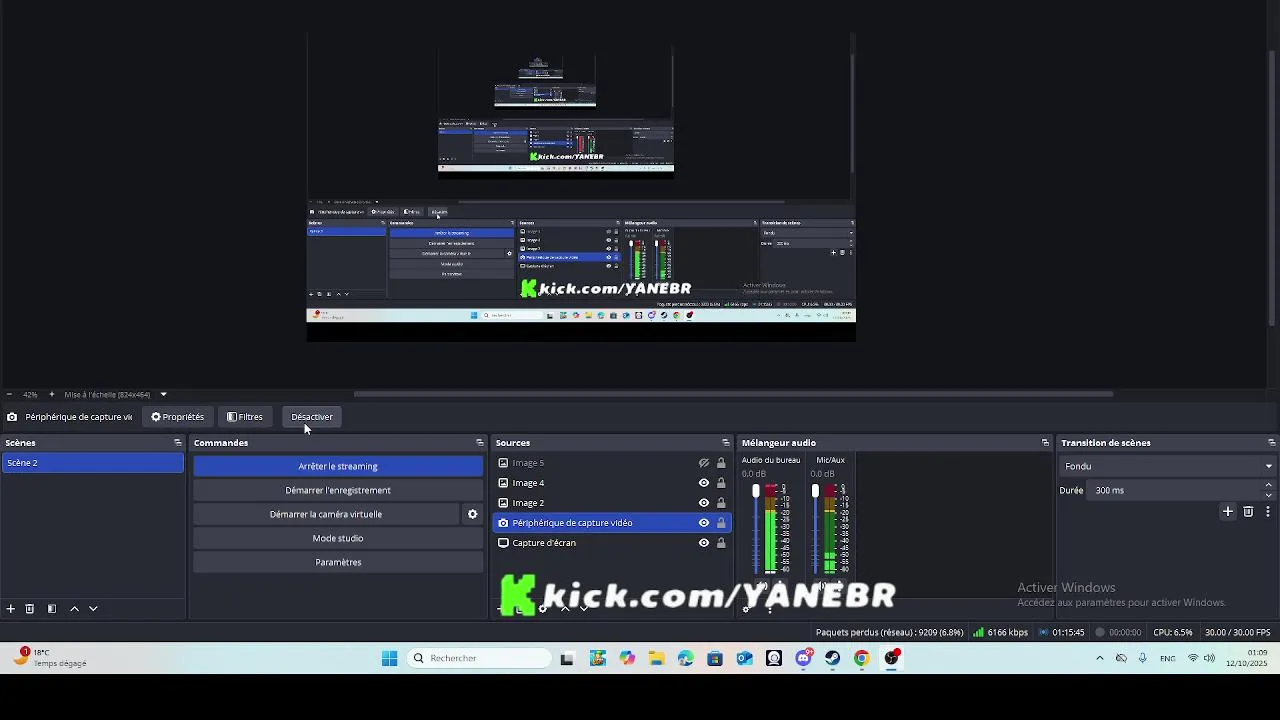Select the Capture d'écran source row
Viewport: 1280px width, 720px height.
(x=612, y=543)
